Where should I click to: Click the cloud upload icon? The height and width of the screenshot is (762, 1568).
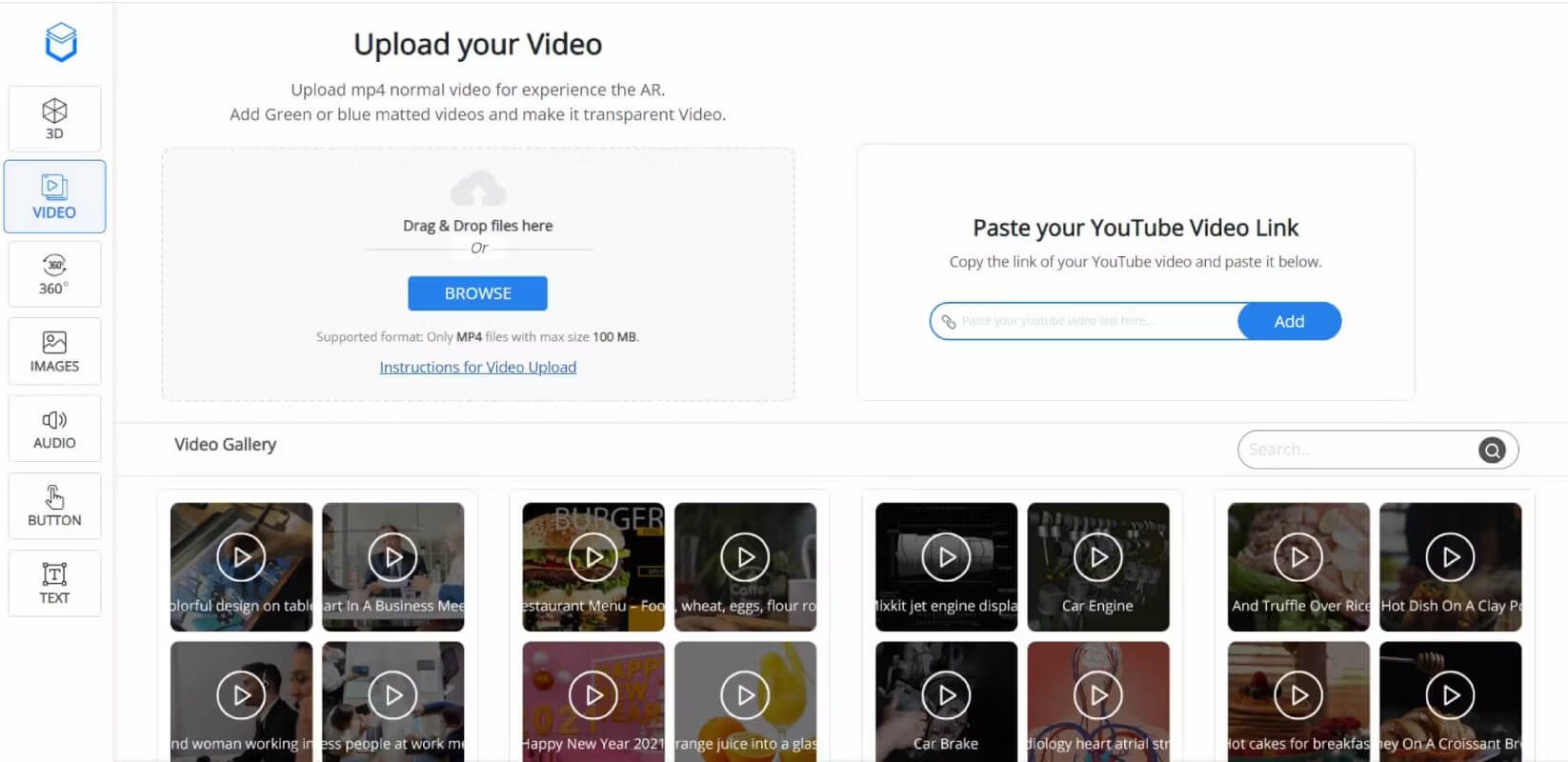click(x=478, y=188)
